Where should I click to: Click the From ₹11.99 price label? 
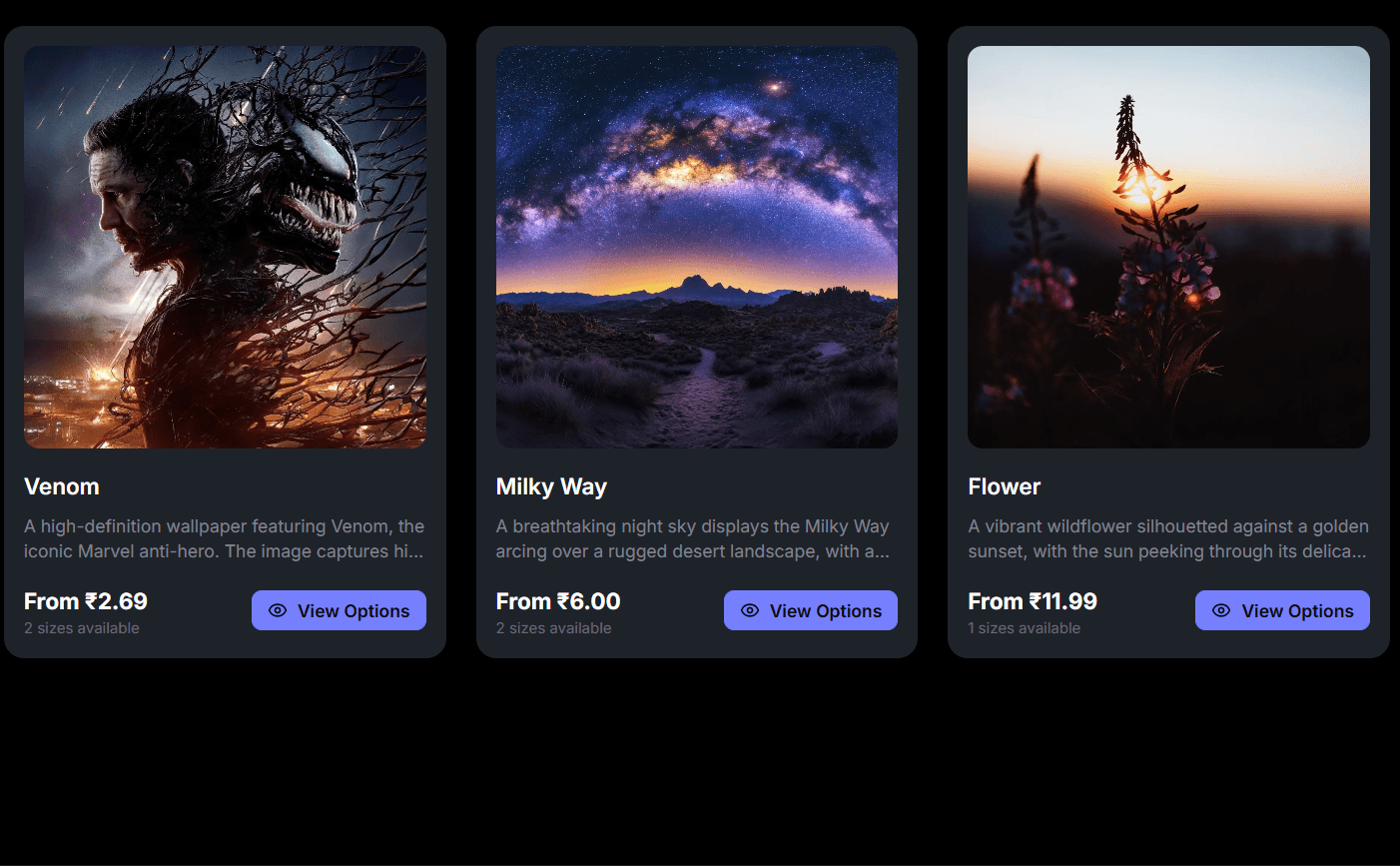[1033, 601]
